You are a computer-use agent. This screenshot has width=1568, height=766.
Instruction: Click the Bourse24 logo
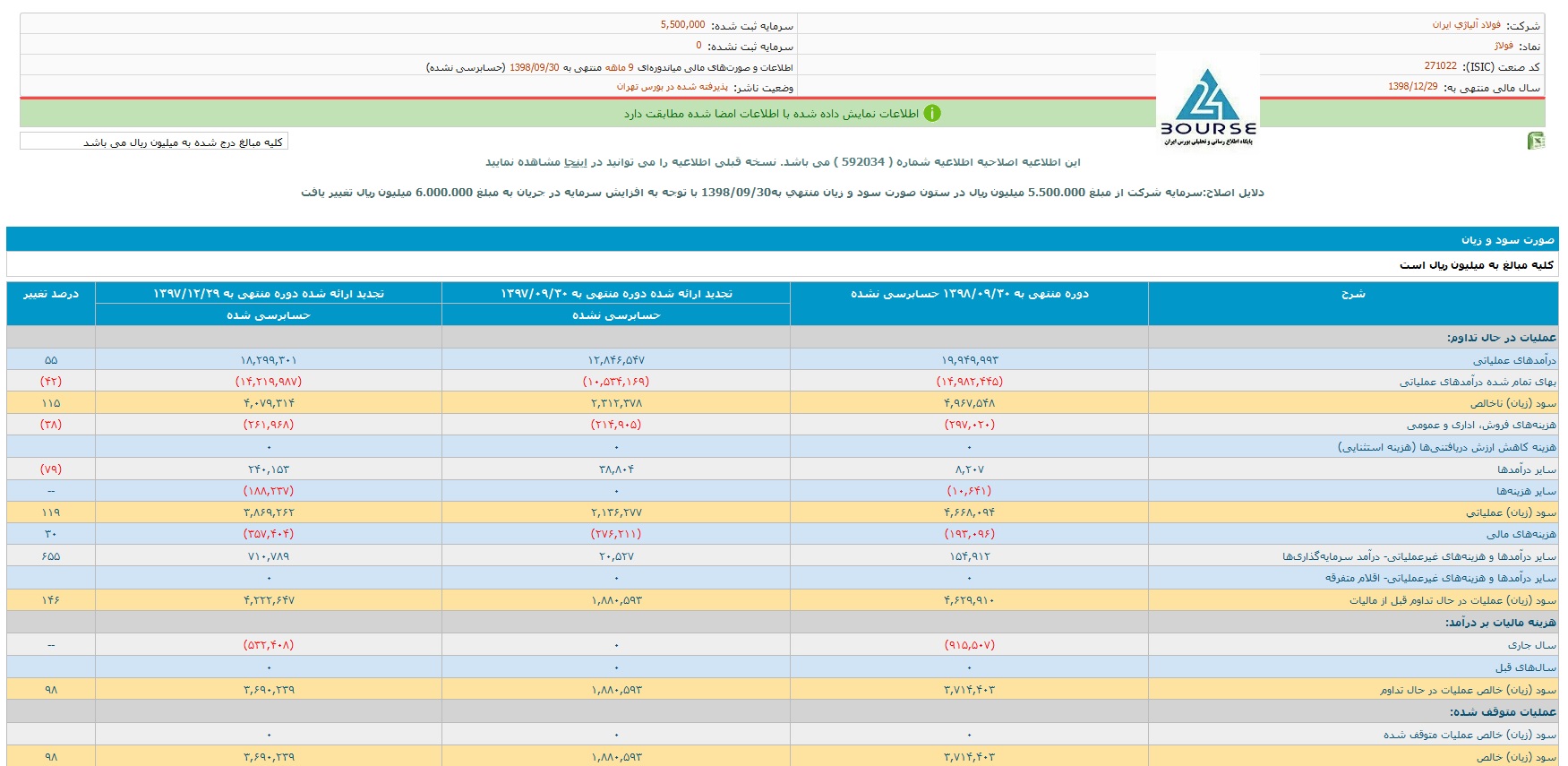coord(1208,105)
